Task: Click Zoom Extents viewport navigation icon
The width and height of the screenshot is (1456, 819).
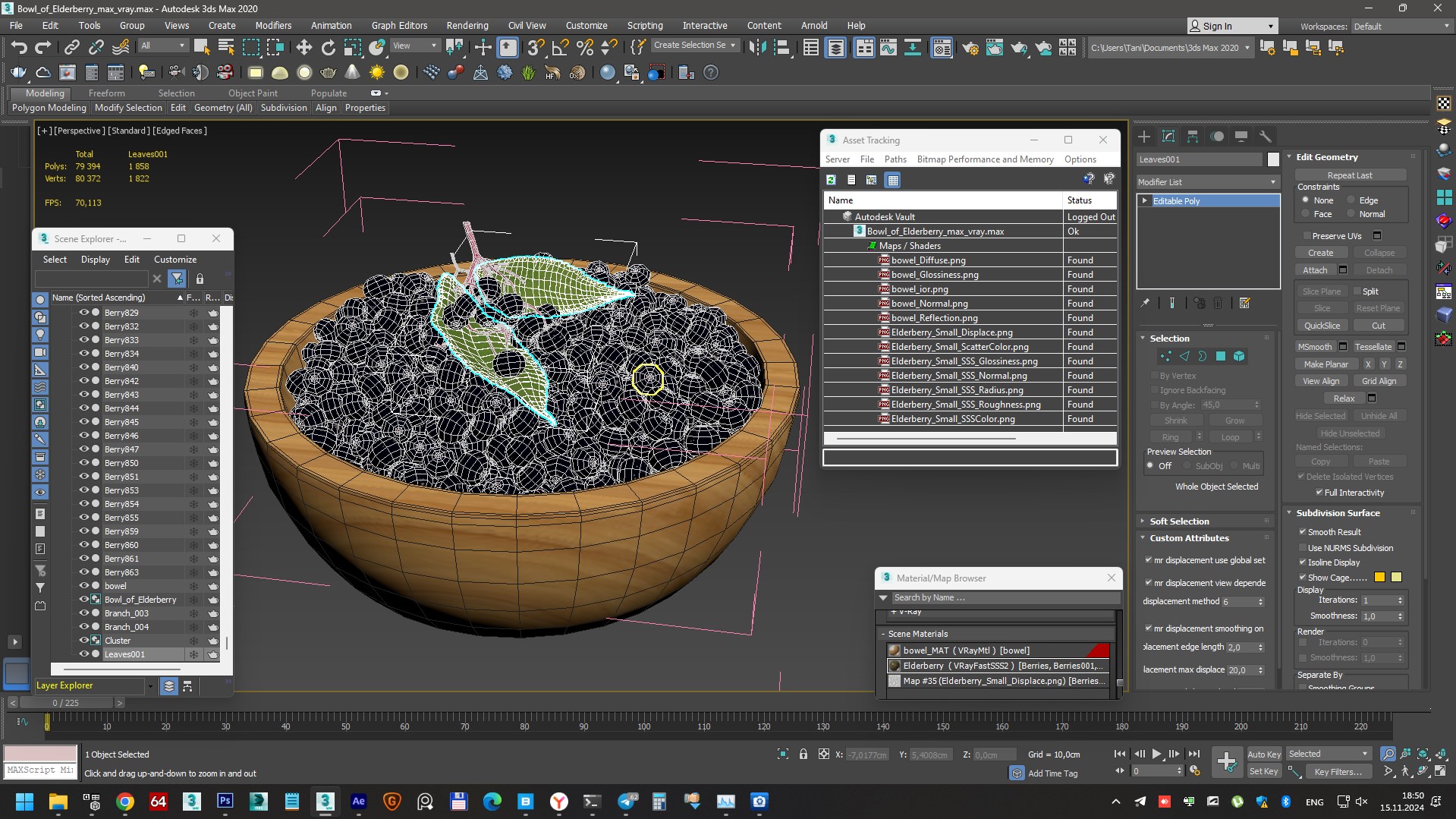Action: click(x=1422, y=754)
